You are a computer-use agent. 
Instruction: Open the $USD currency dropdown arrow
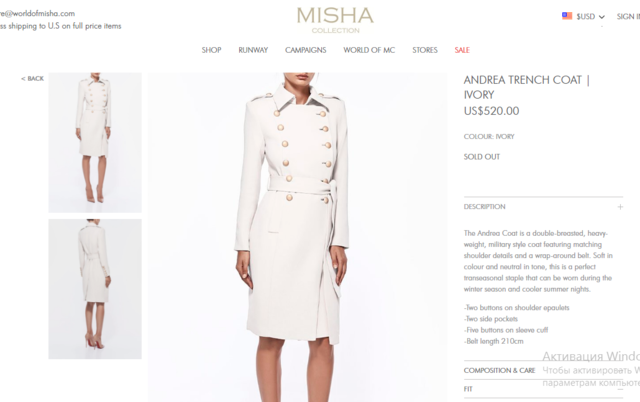(x=602, y=17)
